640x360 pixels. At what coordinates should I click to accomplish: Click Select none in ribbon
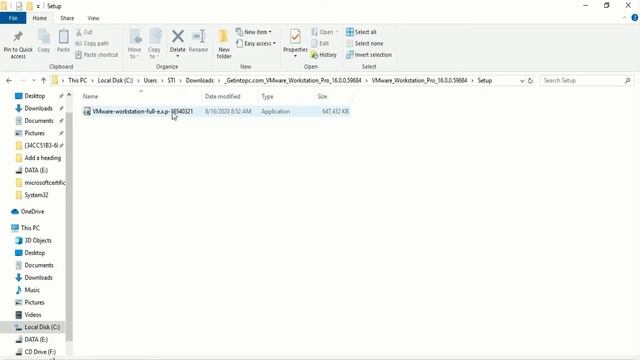click(364, 43)
